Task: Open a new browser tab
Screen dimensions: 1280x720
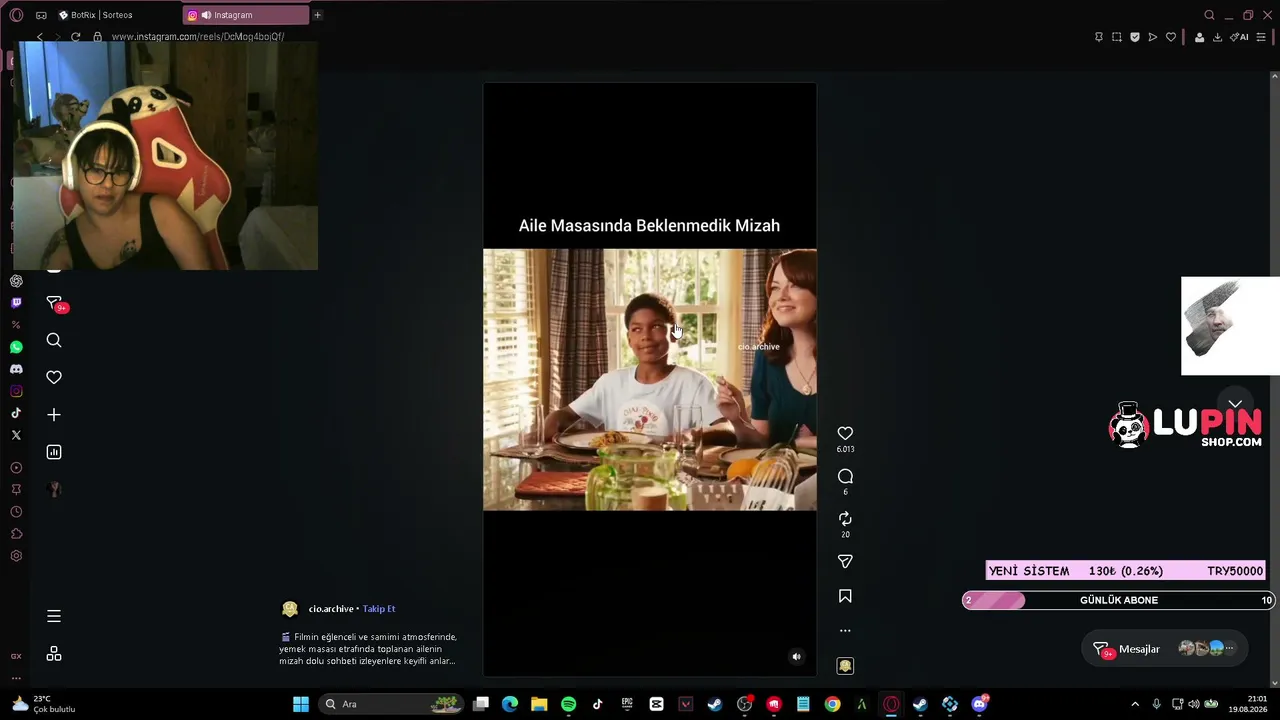Action: point(318,15)
